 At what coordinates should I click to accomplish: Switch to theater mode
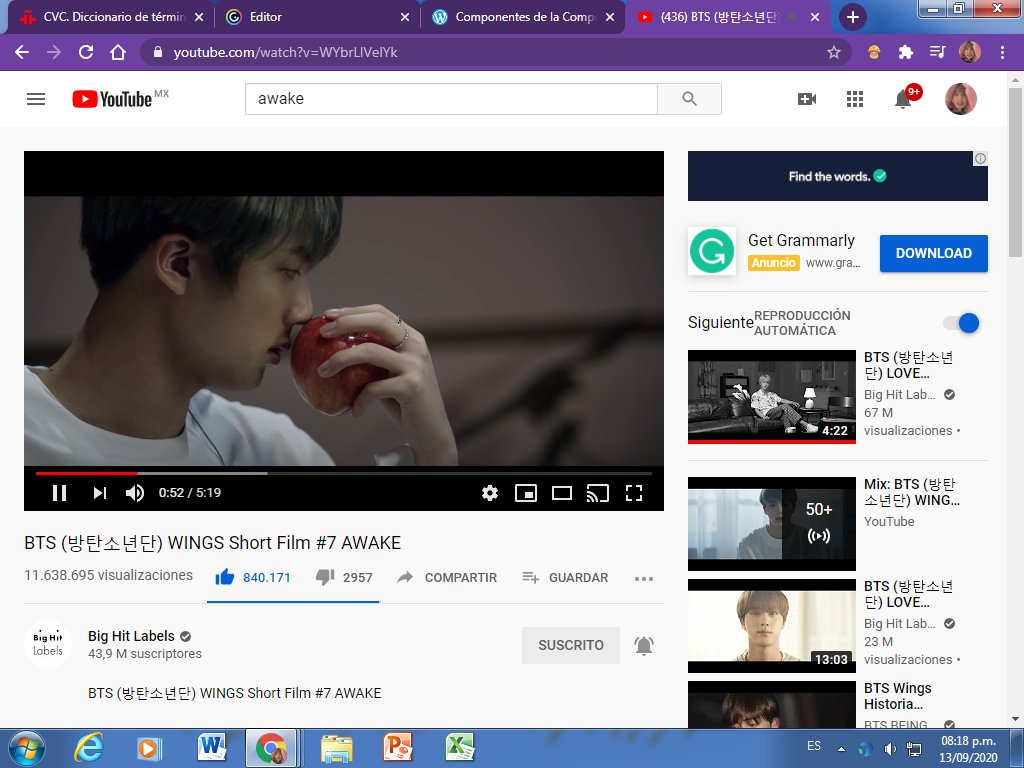coord(562,493)
